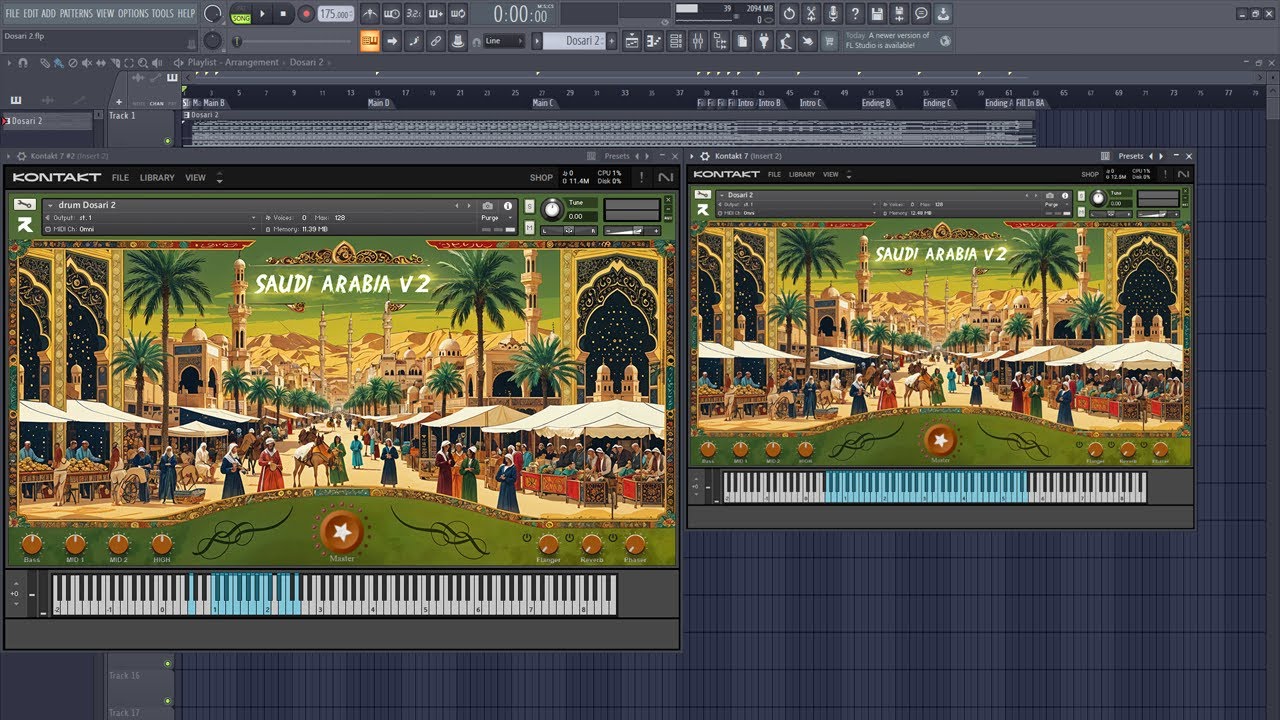Click the Play button in transport
The image size is (1280, 720).
[263, 13]
